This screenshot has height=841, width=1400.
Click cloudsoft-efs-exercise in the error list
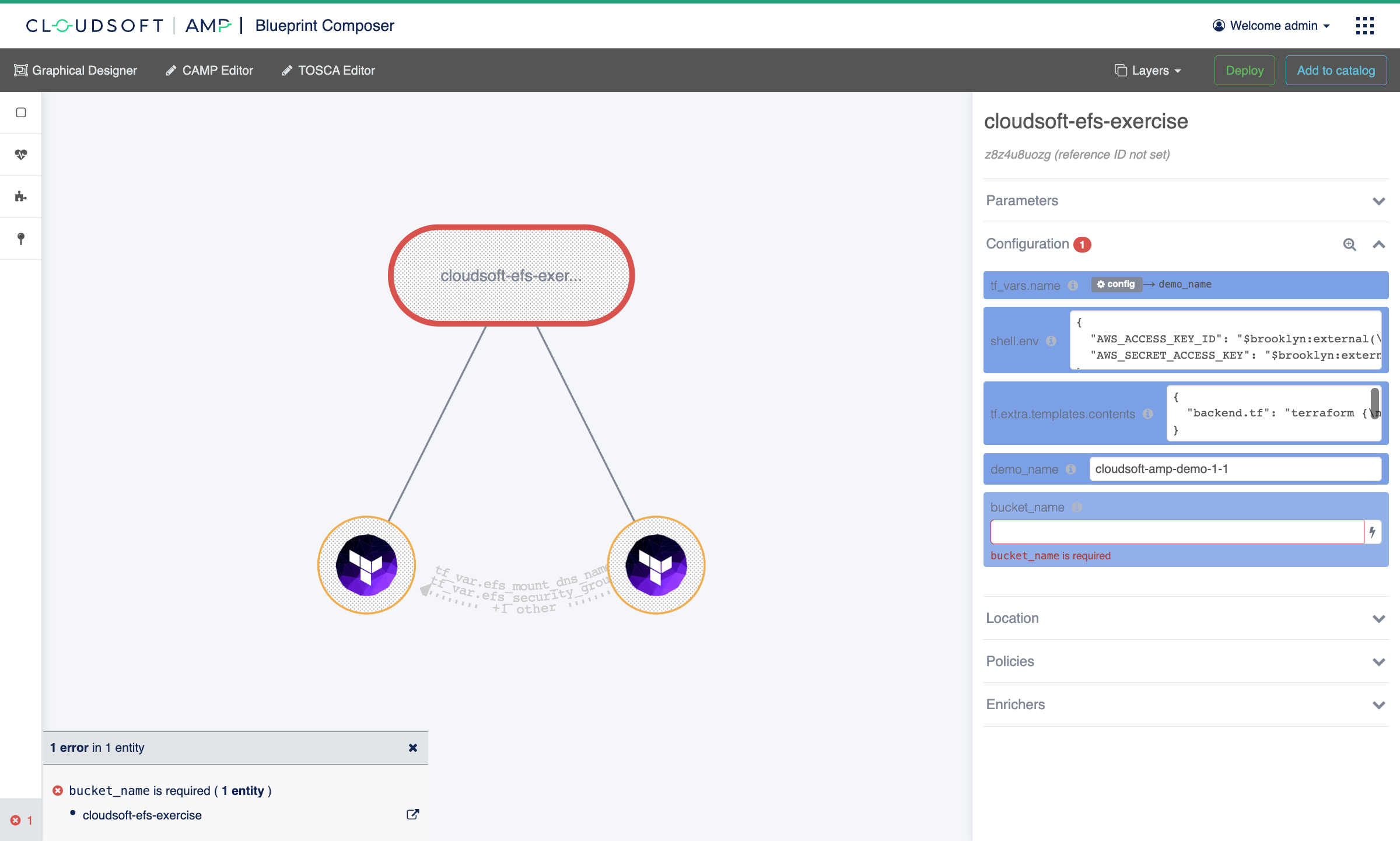click(x=142, y=815)
